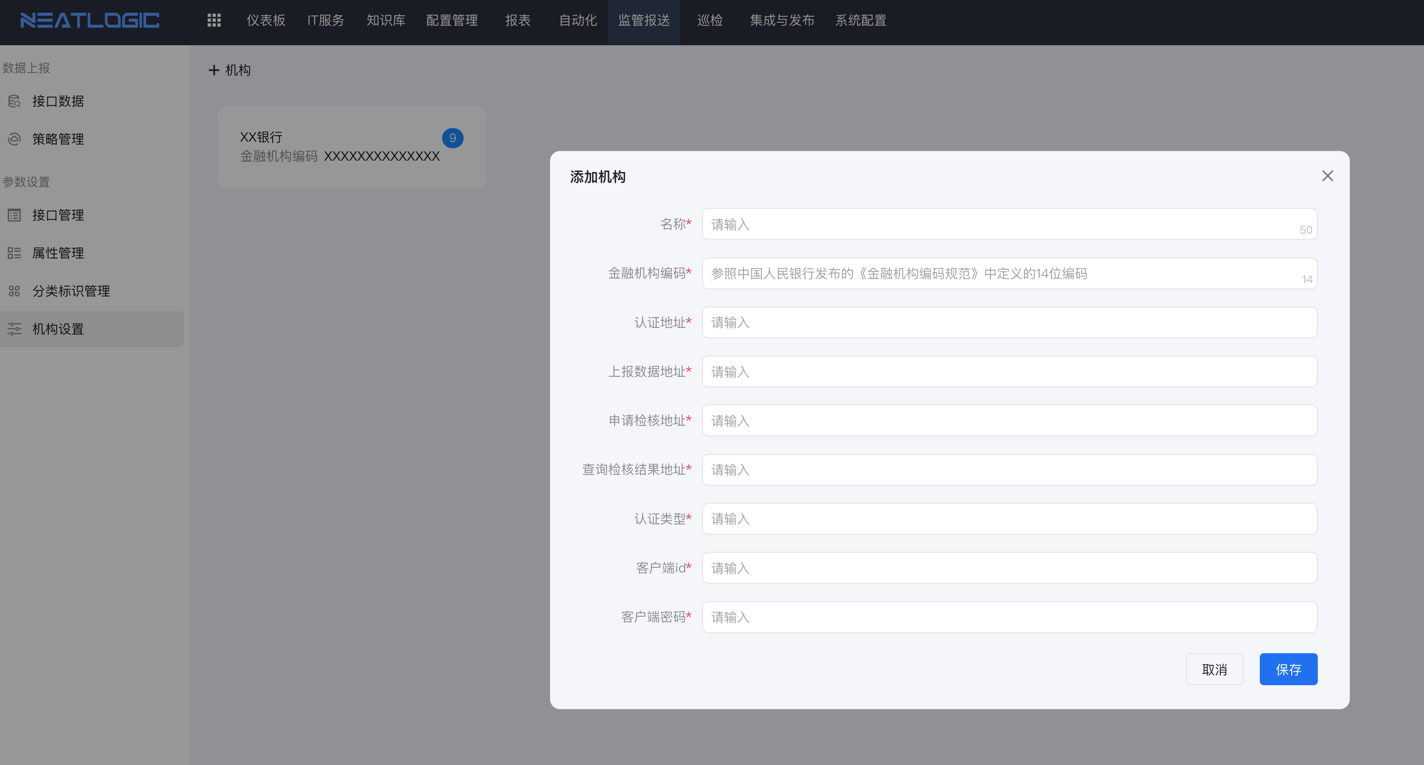Image resolution: width=1424 pixels, height=765 pixels.
Task: Open the IT服务 menu
Action: 325,20
